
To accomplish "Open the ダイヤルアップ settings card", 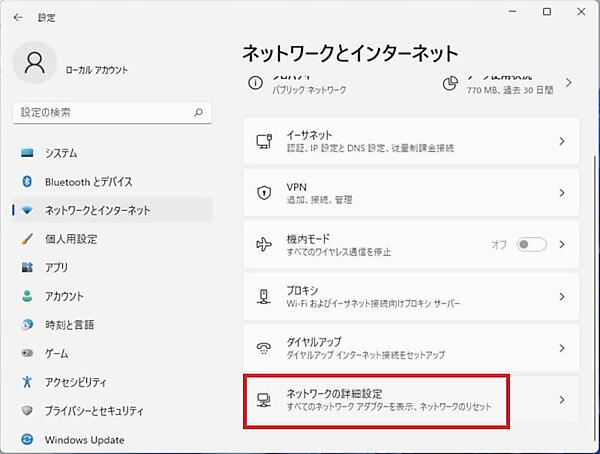I will coord(411,348).
